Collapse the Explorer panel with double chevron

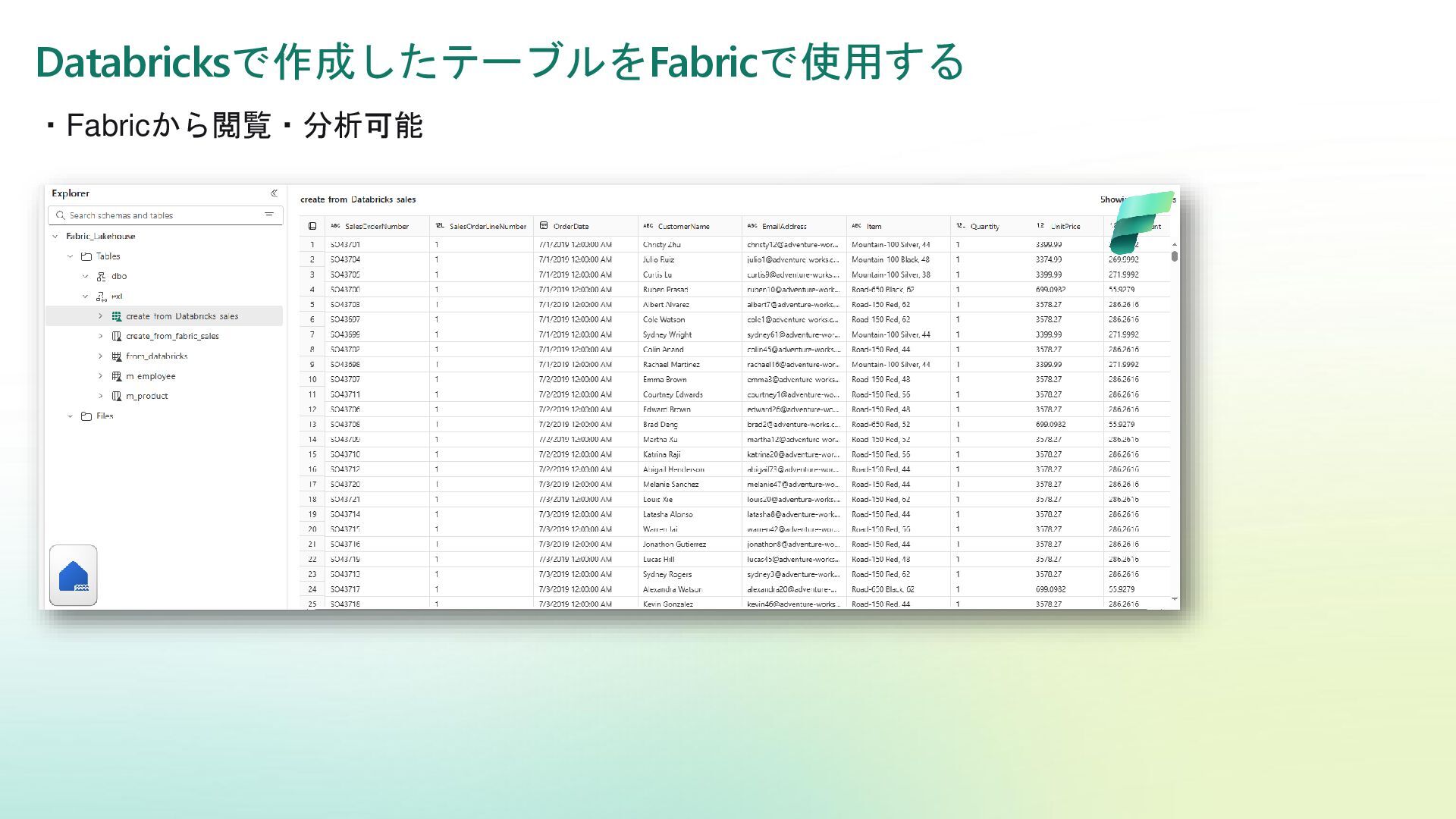tap(274, 193)
